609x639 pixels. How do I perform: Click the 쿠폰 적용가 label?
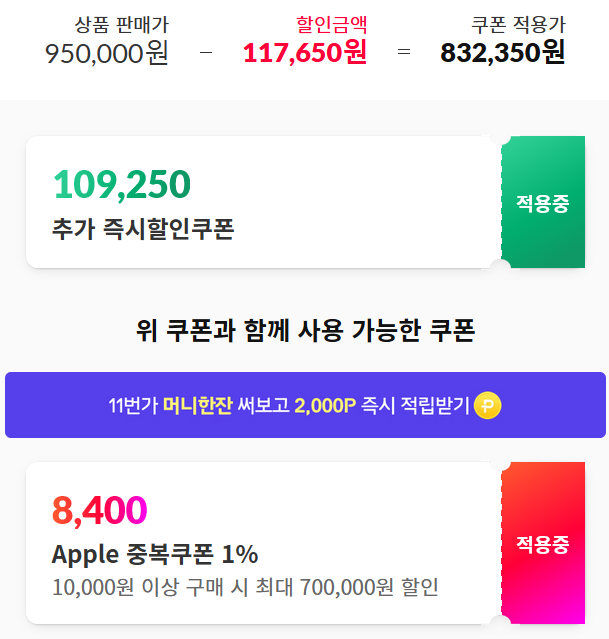(x=519, y=25)
